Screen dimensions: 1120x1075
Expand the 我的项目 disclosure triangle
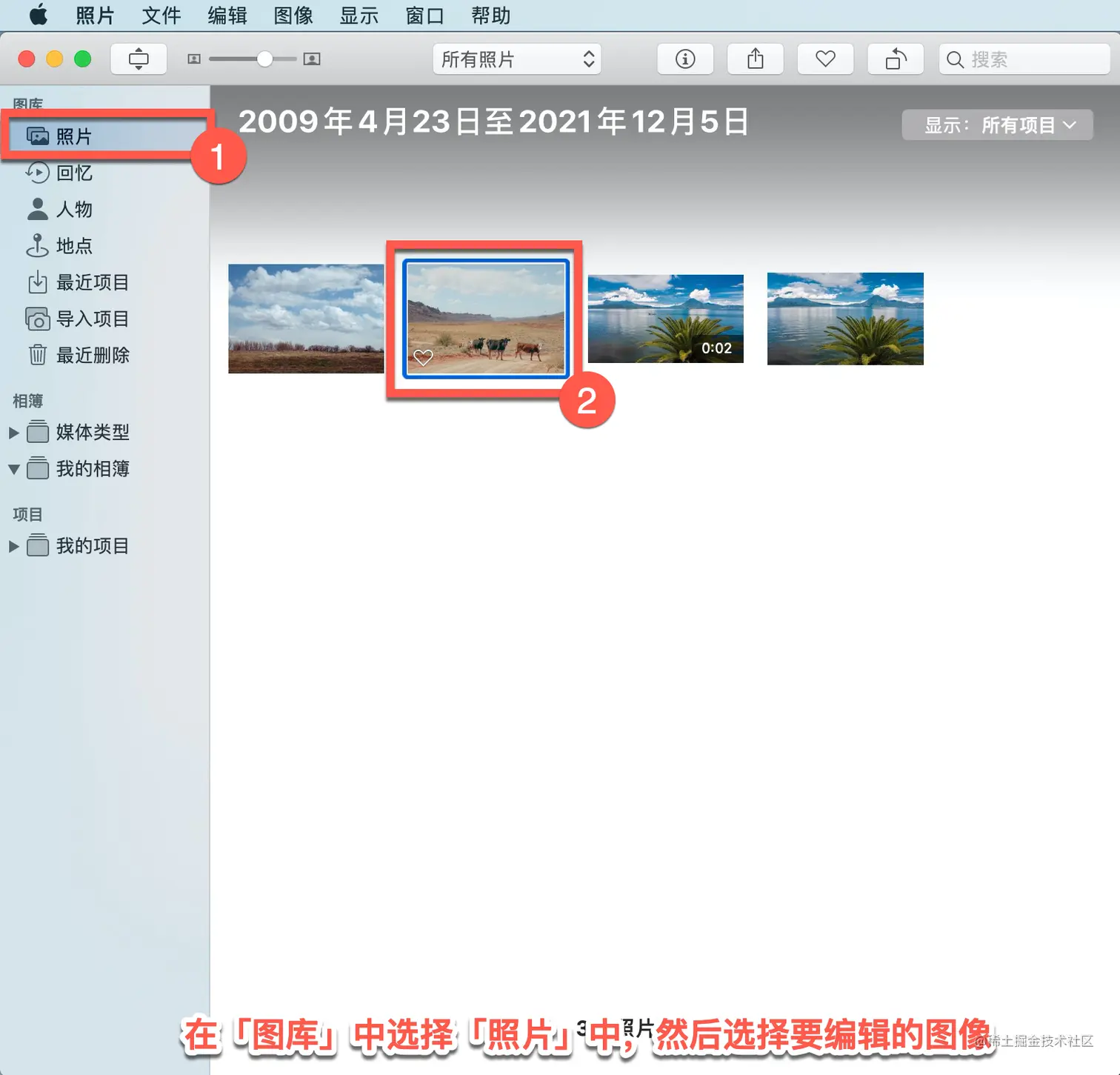pos(13,547)
